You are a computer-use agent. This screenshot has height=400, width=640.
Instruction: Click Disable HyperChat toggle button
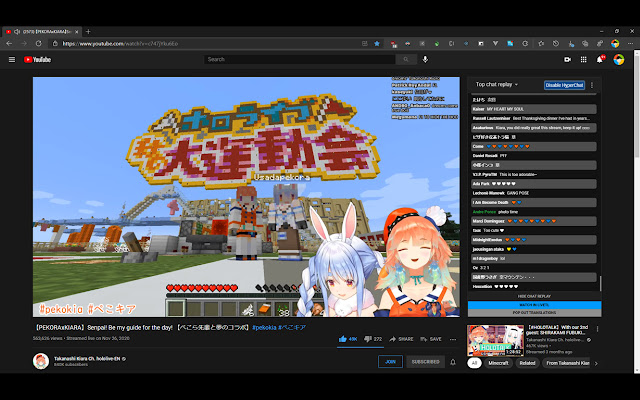point(564,85)
